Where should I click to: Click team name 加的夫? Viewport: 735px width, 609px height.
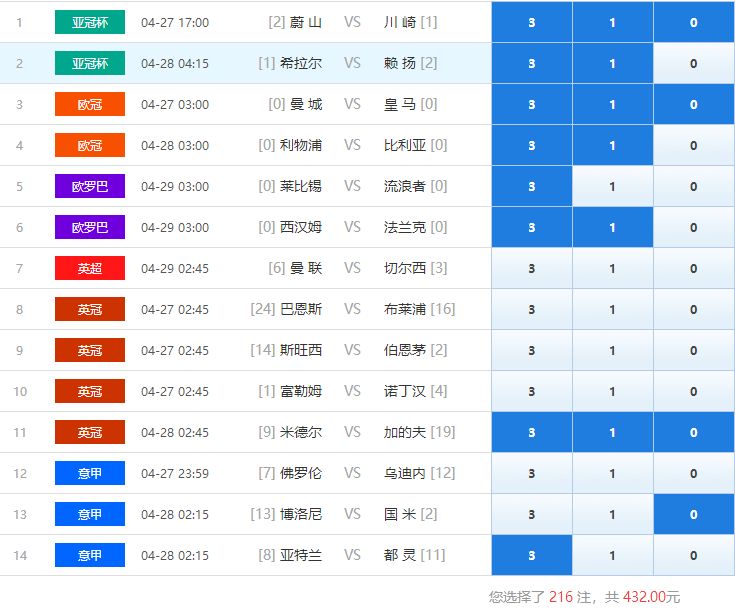pos(405,432)
